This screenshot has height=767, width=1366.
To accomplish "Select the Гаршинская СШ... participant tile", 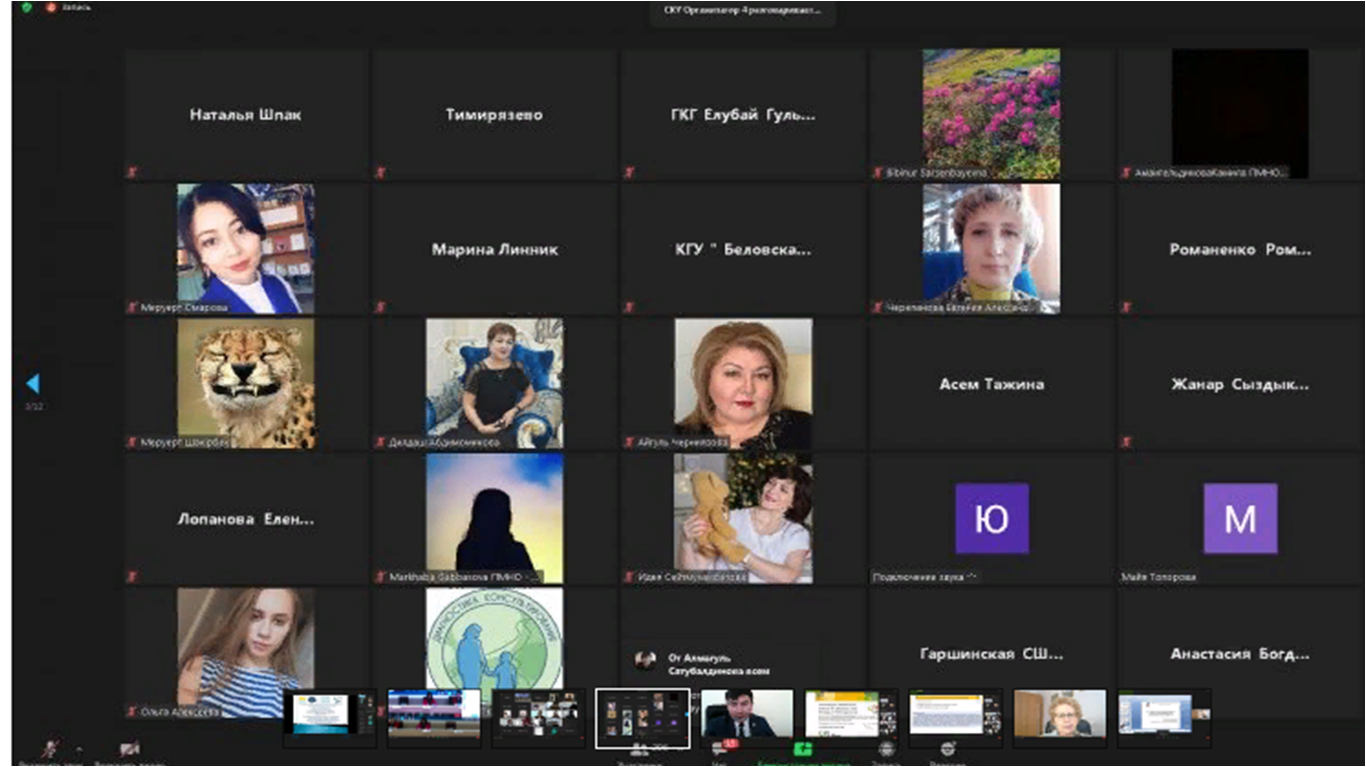I will 992,653.
